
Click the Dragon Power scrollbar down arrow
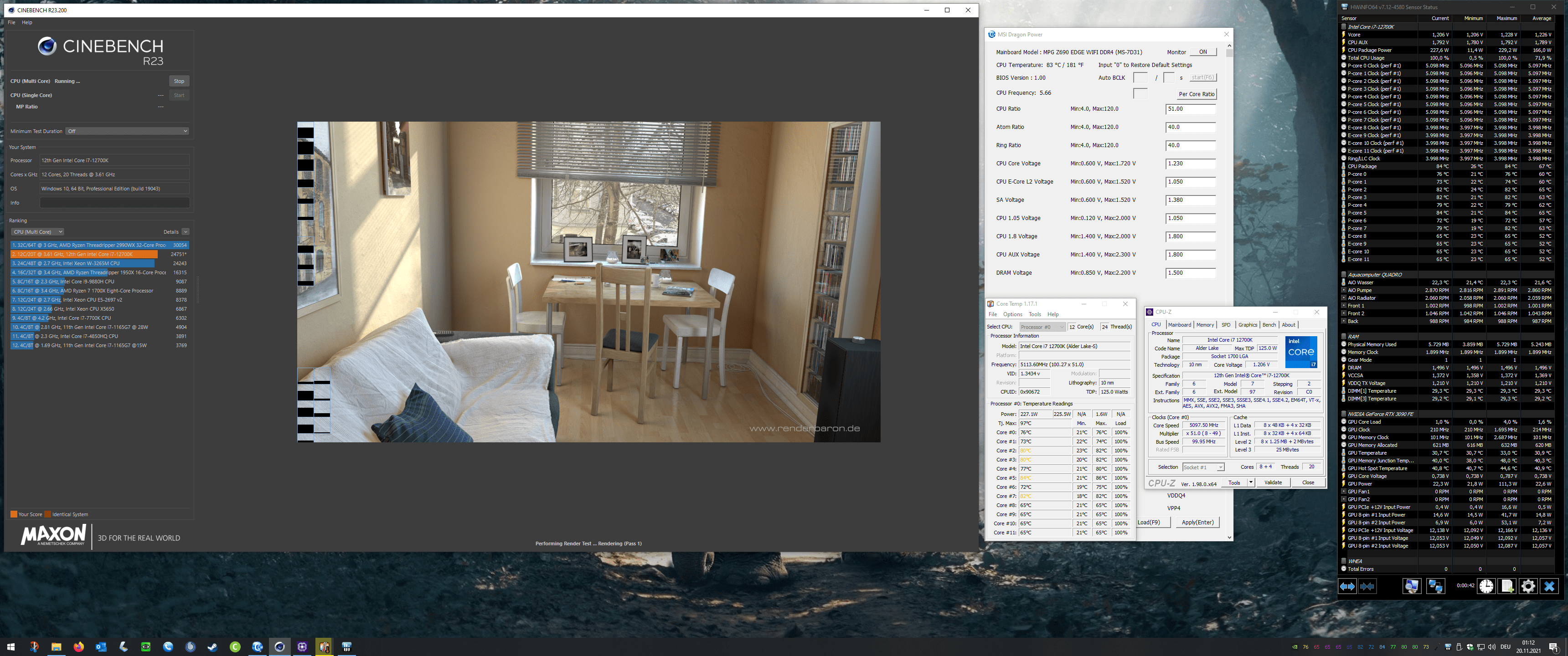pos(1229,537)
